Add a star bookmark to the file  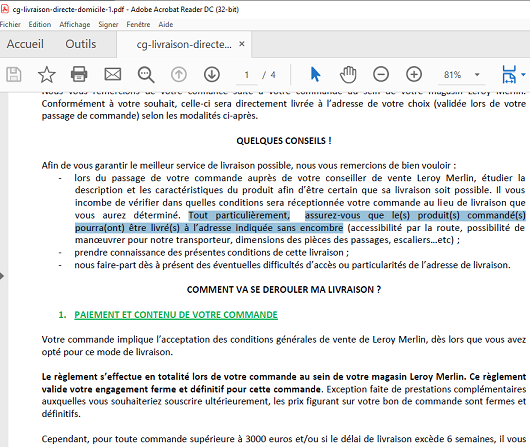(46, 74)
